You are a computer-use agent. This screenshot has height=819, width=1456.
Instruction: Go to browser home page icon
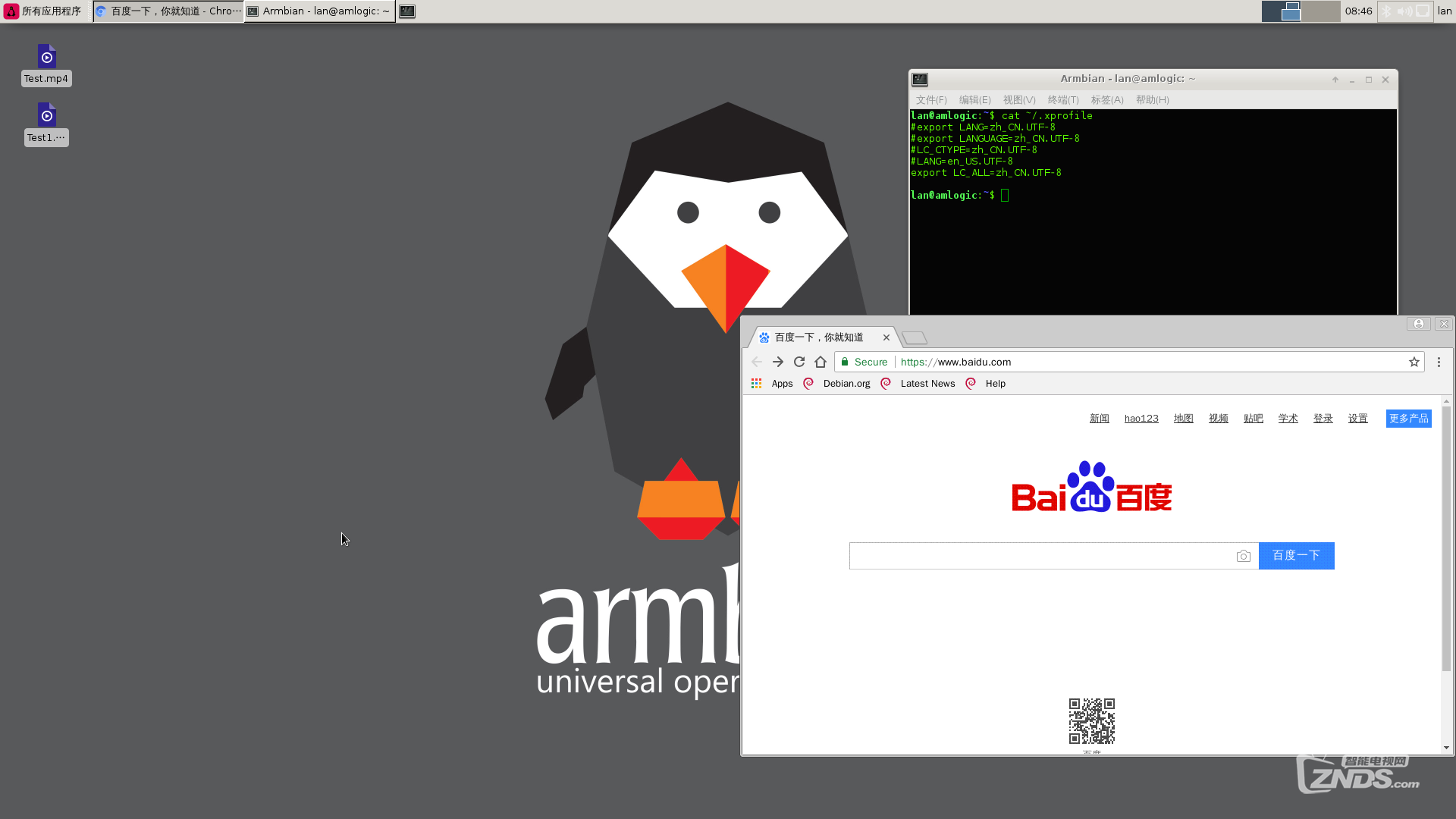pos(821,362)
